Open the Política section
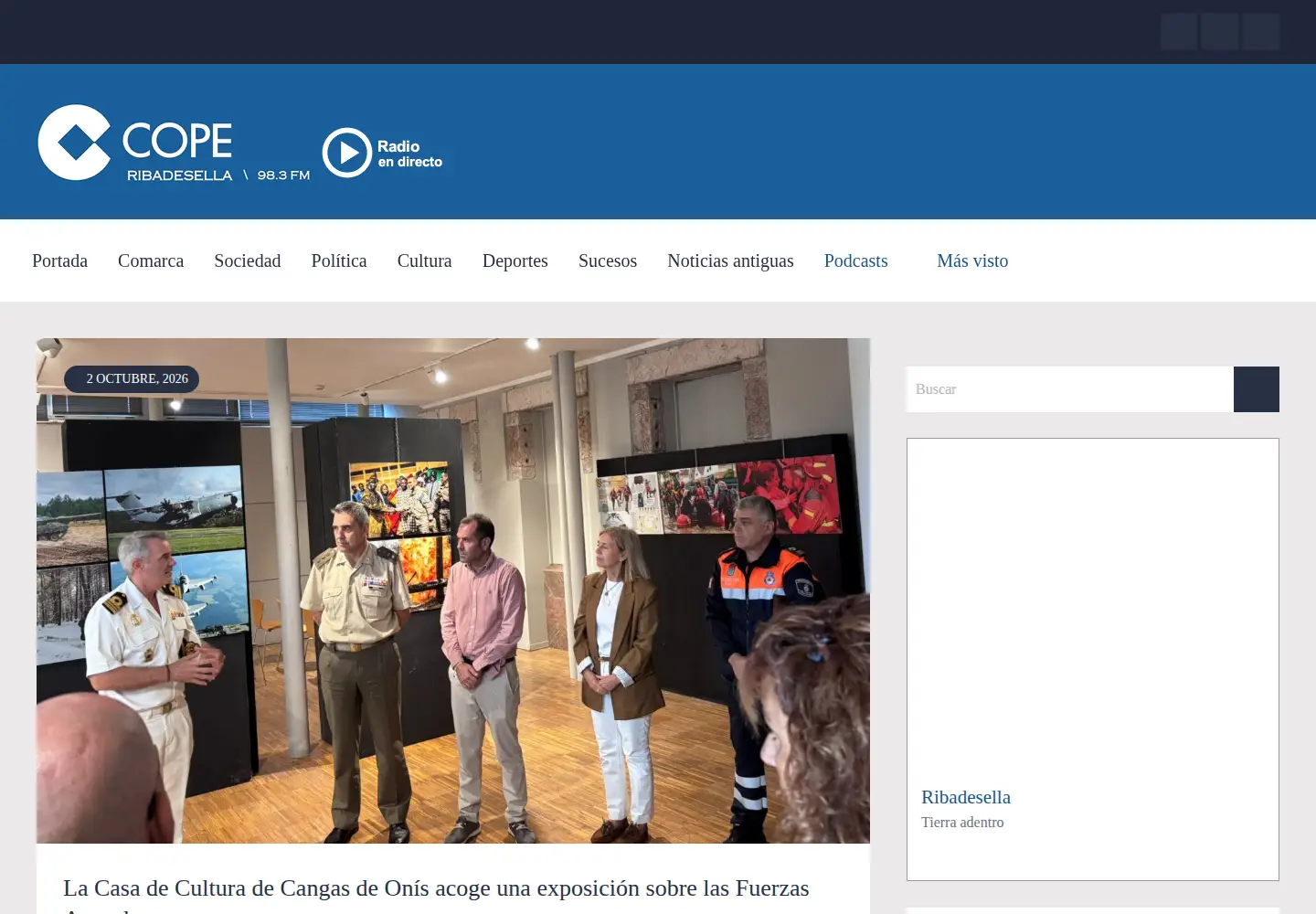Image resolution: width=1316 pixels, height=914 pixels. [x=339, y=260]
